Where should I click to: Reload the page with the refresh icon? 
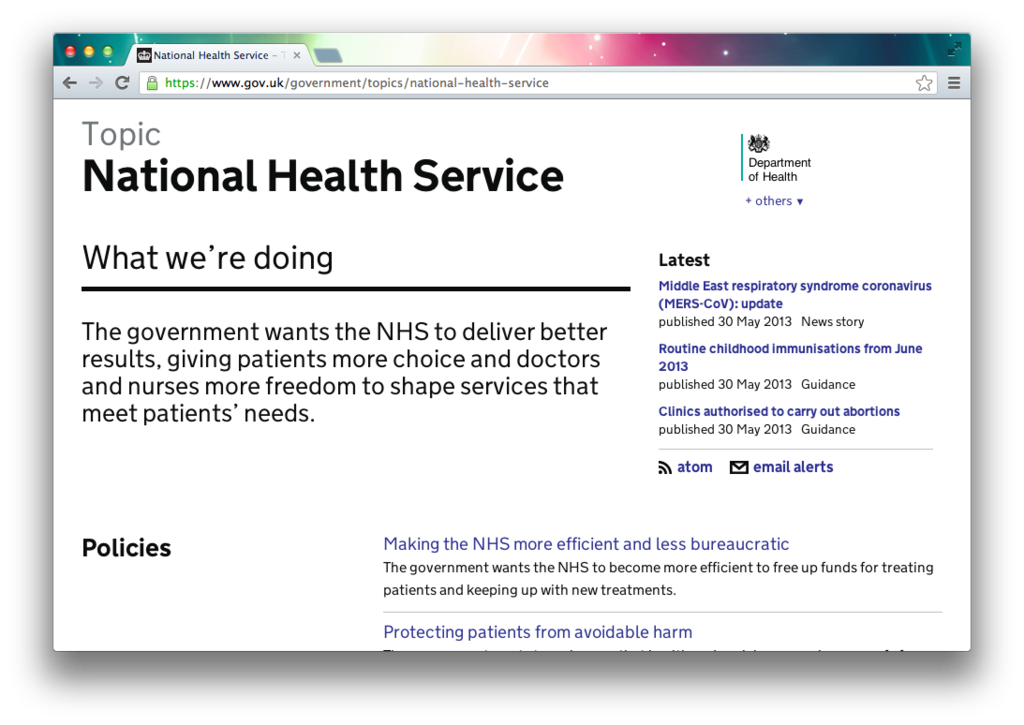[x=122, y=83]
